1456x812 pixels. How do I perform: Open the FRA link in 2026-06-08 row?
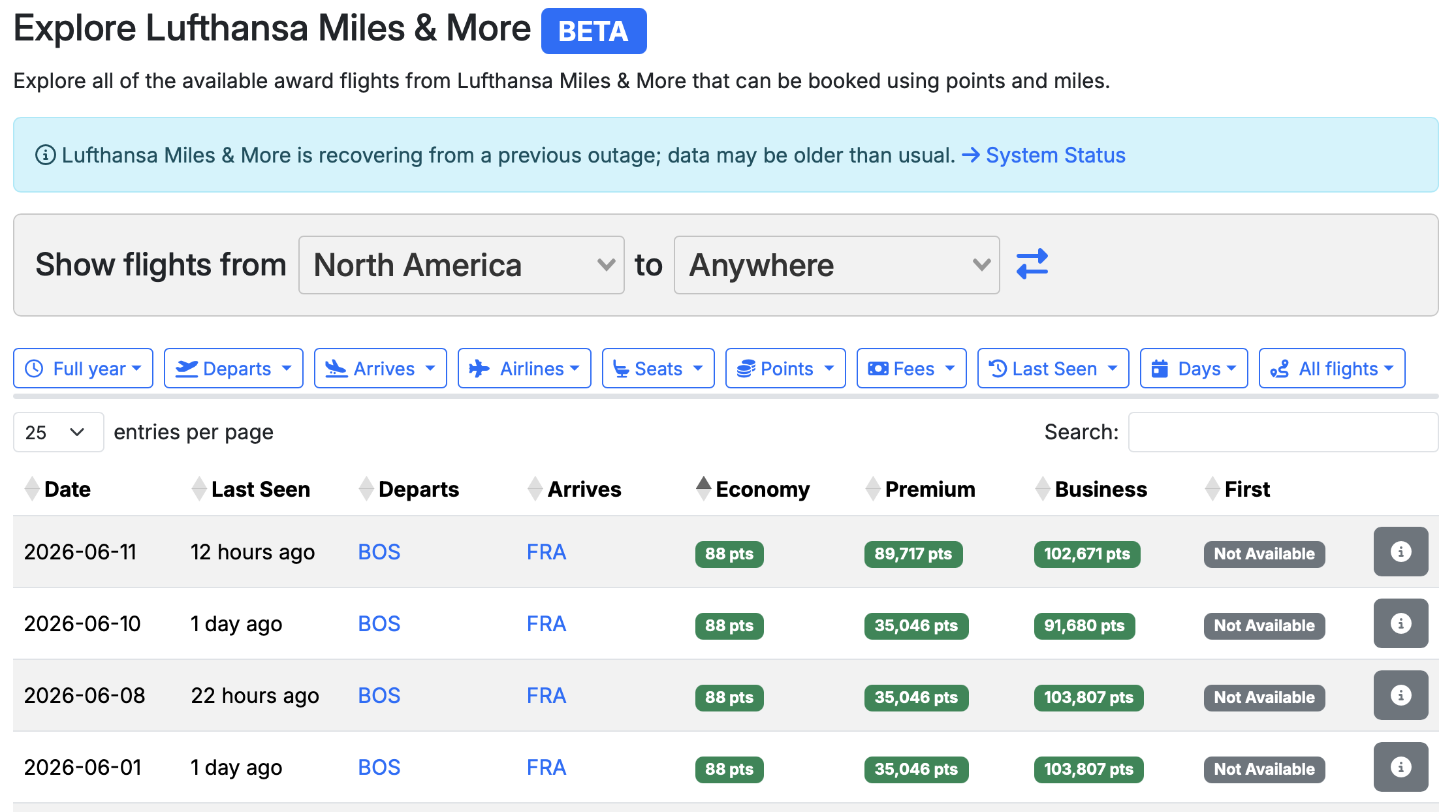click(x=546, y=696)
